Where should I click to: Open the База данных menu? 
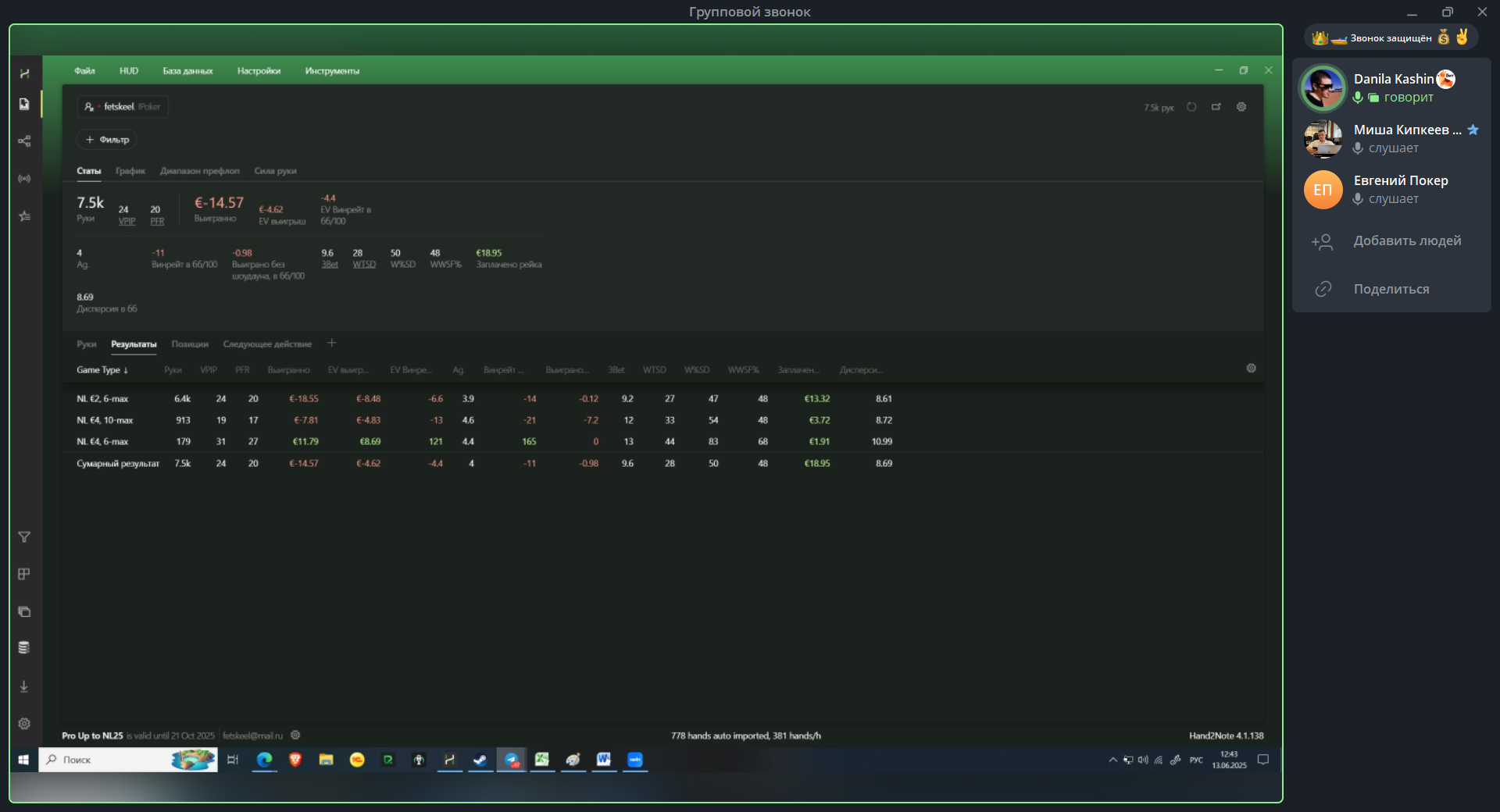(187, 71)
